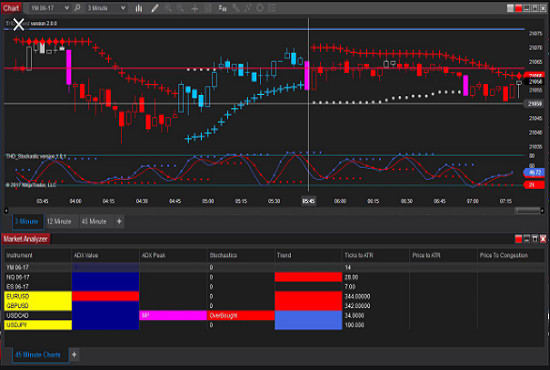Click the red current price marker on the axis

click(x=534, y=75)
